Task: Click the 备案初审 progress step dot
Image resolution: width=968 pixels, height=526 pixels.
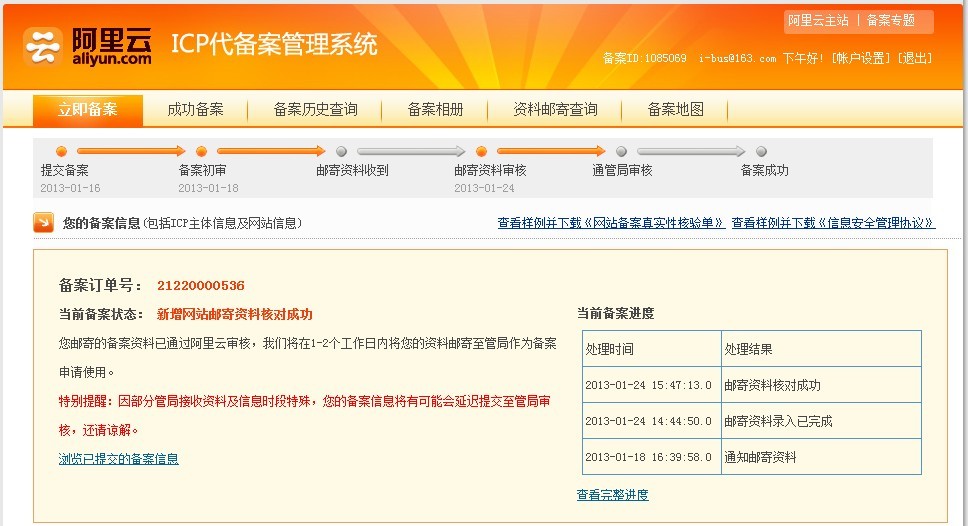Action: [201, 152]
